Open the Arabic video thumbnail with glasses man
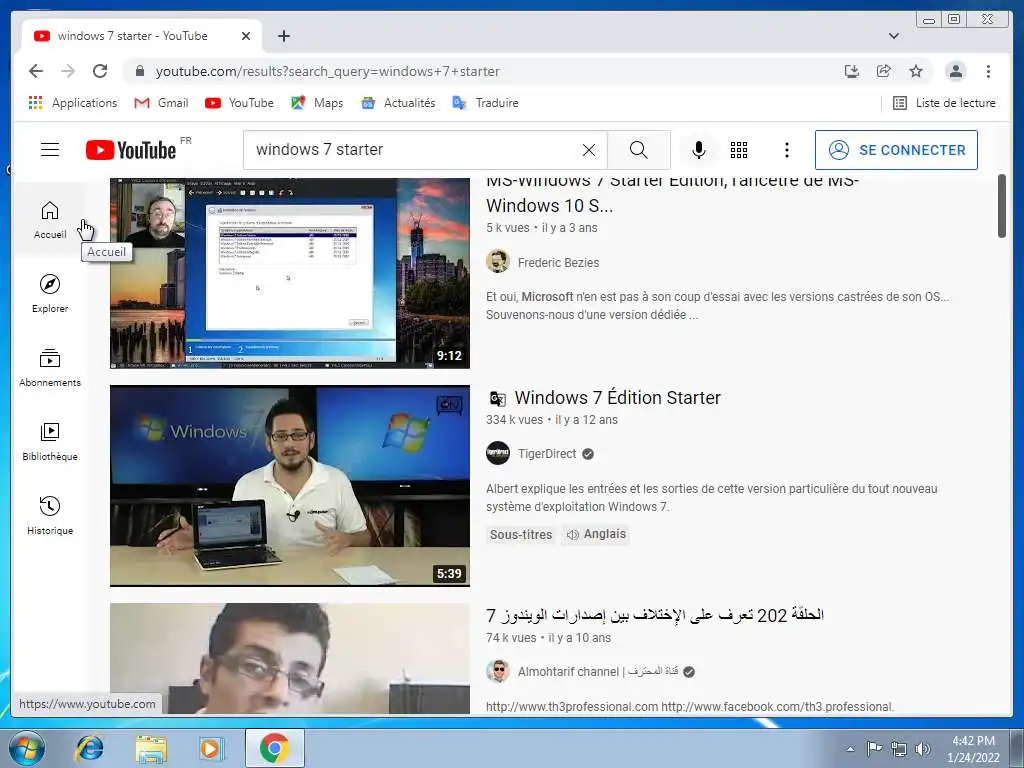The image size is (1024, 768). click(x=290, y=658)
